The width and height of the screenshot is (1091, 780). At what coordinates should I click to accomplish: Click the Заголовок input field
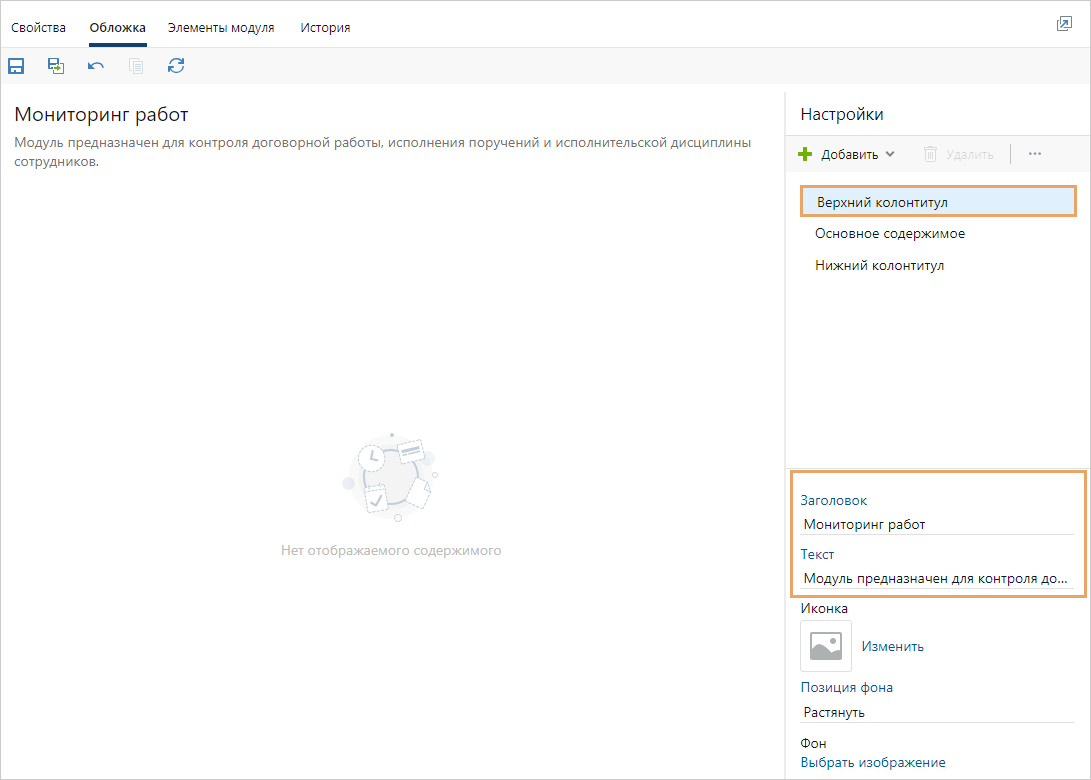[x=936, y=524]
